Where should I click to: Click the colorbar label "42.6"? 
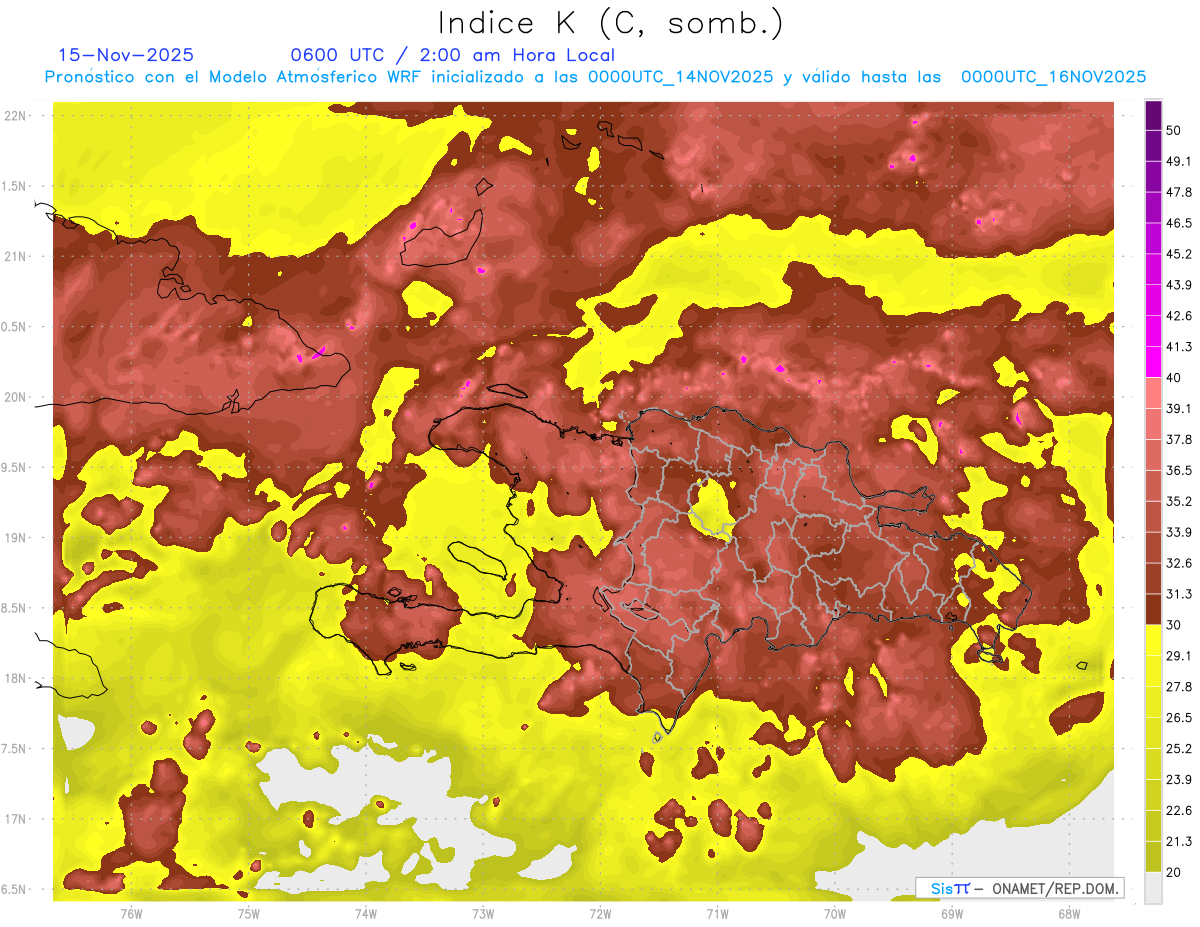pyautogui.click(x=1179, y=316)
